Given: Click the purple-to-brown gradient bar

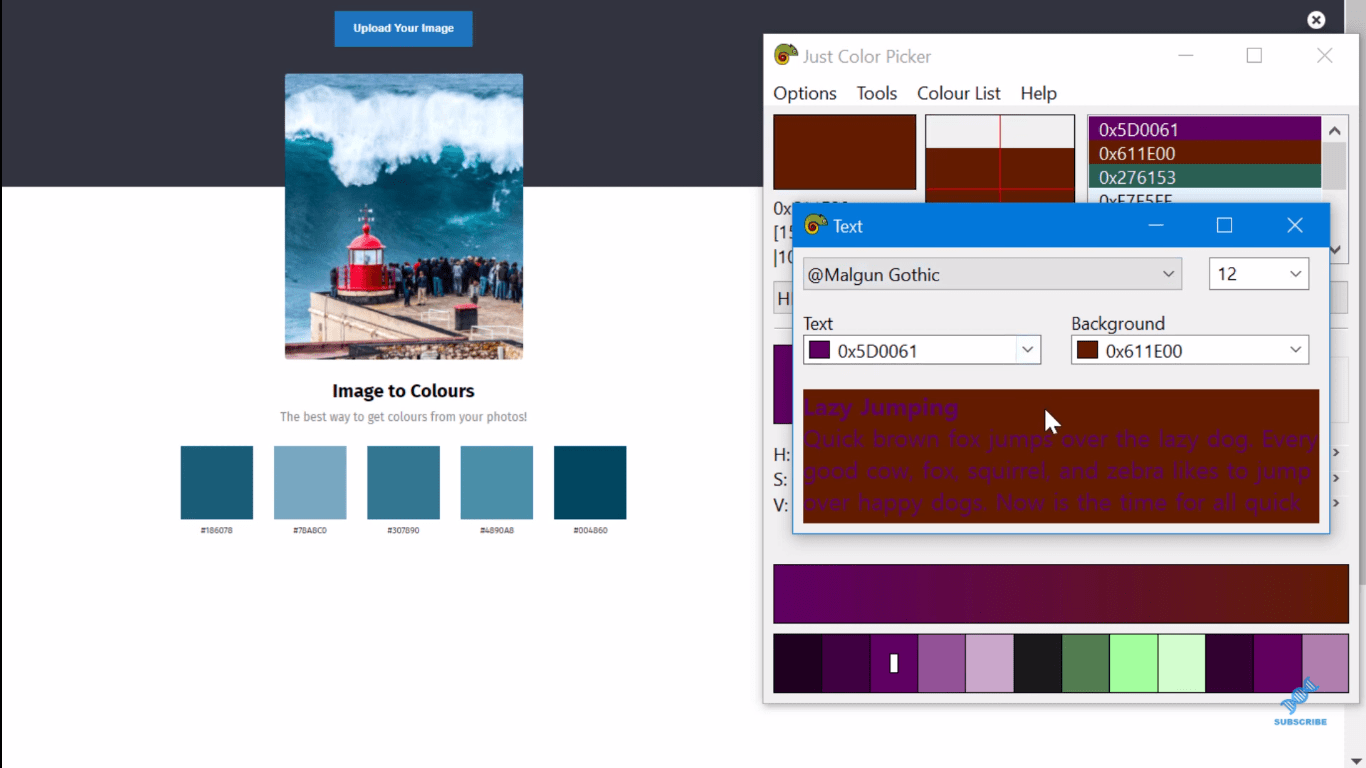Looking at the screenshot, I should coord(1061,594).
